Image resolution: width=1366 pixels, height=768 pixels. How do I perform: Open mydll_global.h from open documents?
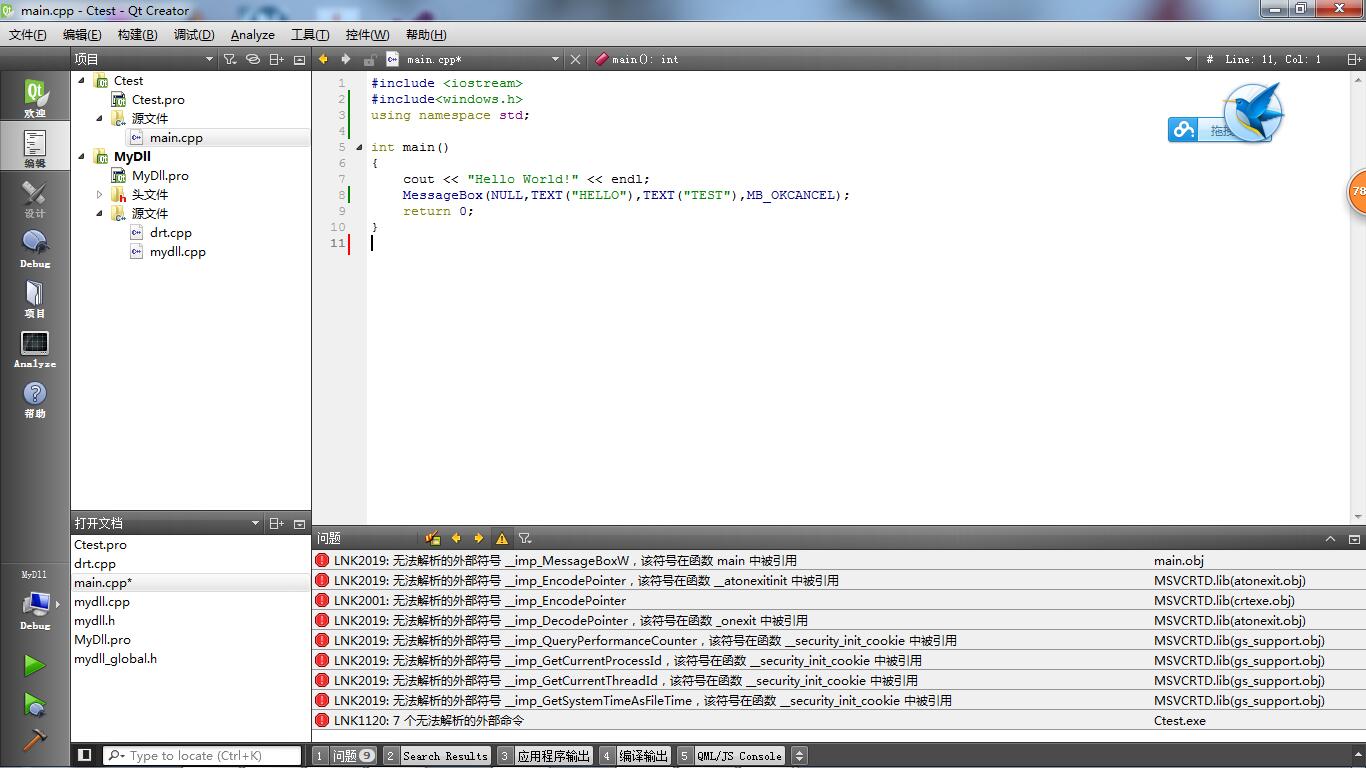point(115,658)
